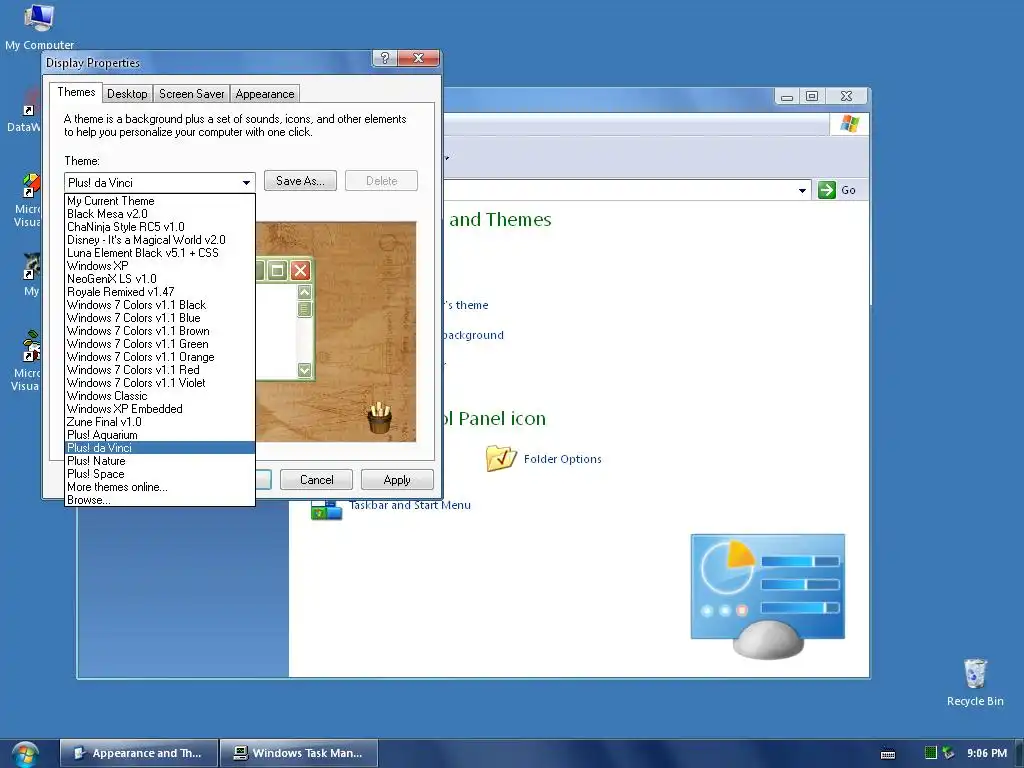Select My Current Theme from the list
Viewport: 1024px width, 768px height.
click(x=160, y=201)
